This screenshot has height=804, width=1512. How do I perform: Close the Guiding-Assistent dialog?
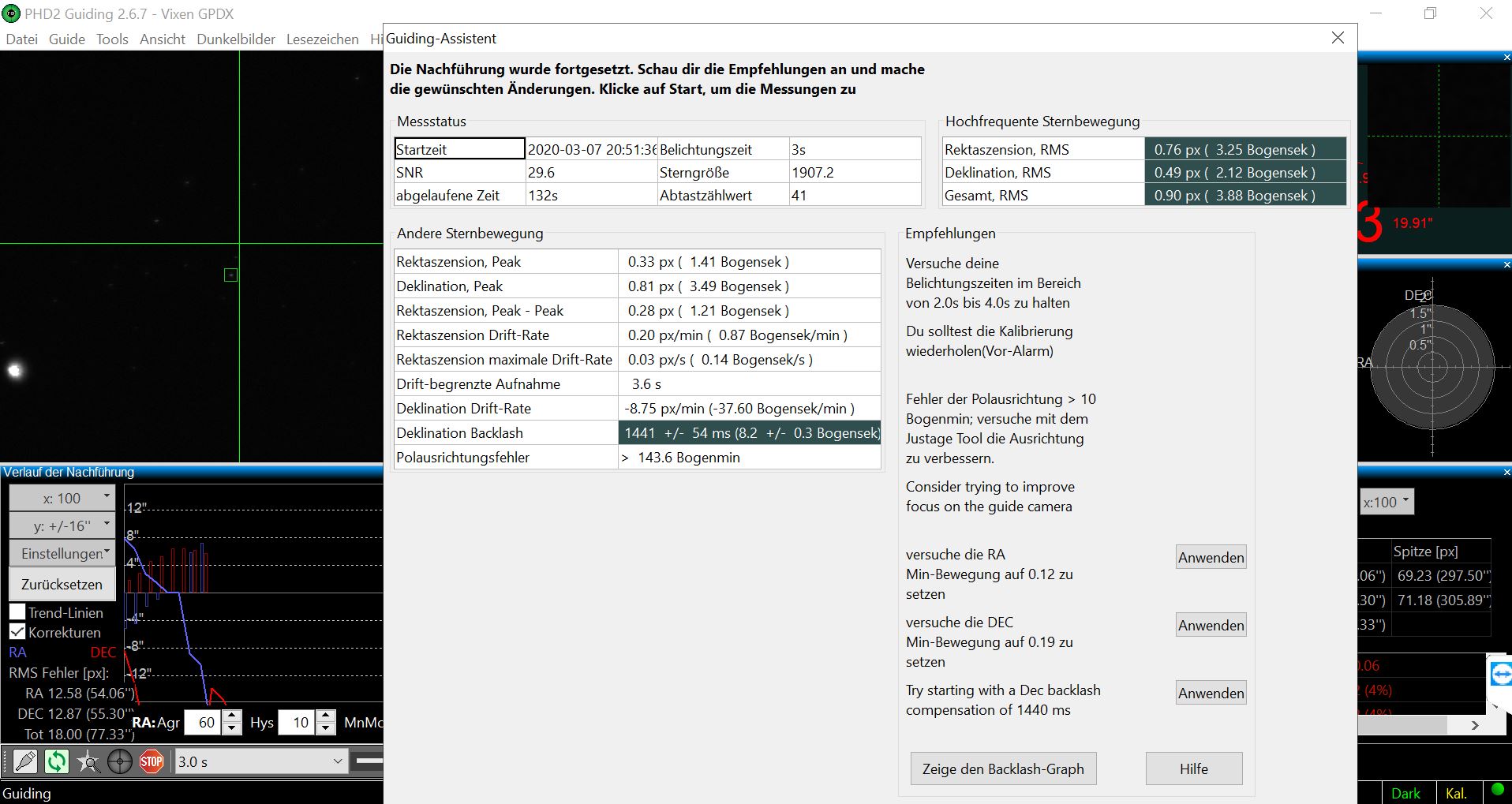(x=1338, y=38)
